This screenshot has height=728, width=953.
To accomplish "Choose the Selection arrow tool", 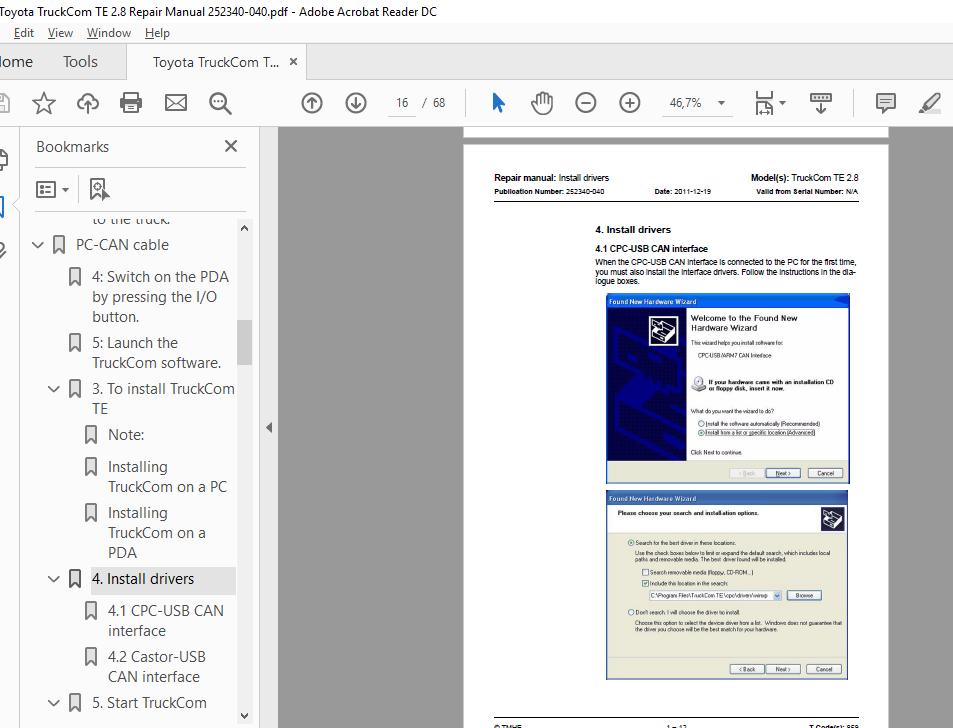I will (498, 103).
